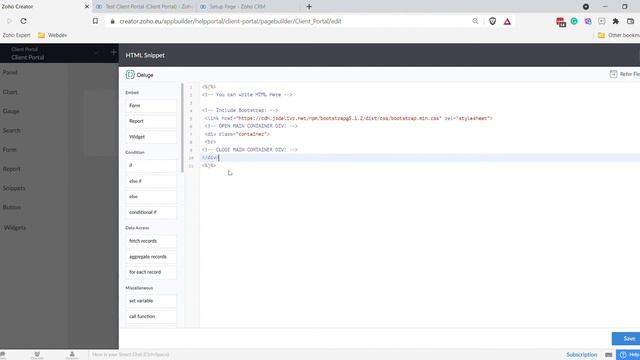Screen dimensions: 640x360
Task: Switch to the Test Client Portal tab
Action: (144, 7)
